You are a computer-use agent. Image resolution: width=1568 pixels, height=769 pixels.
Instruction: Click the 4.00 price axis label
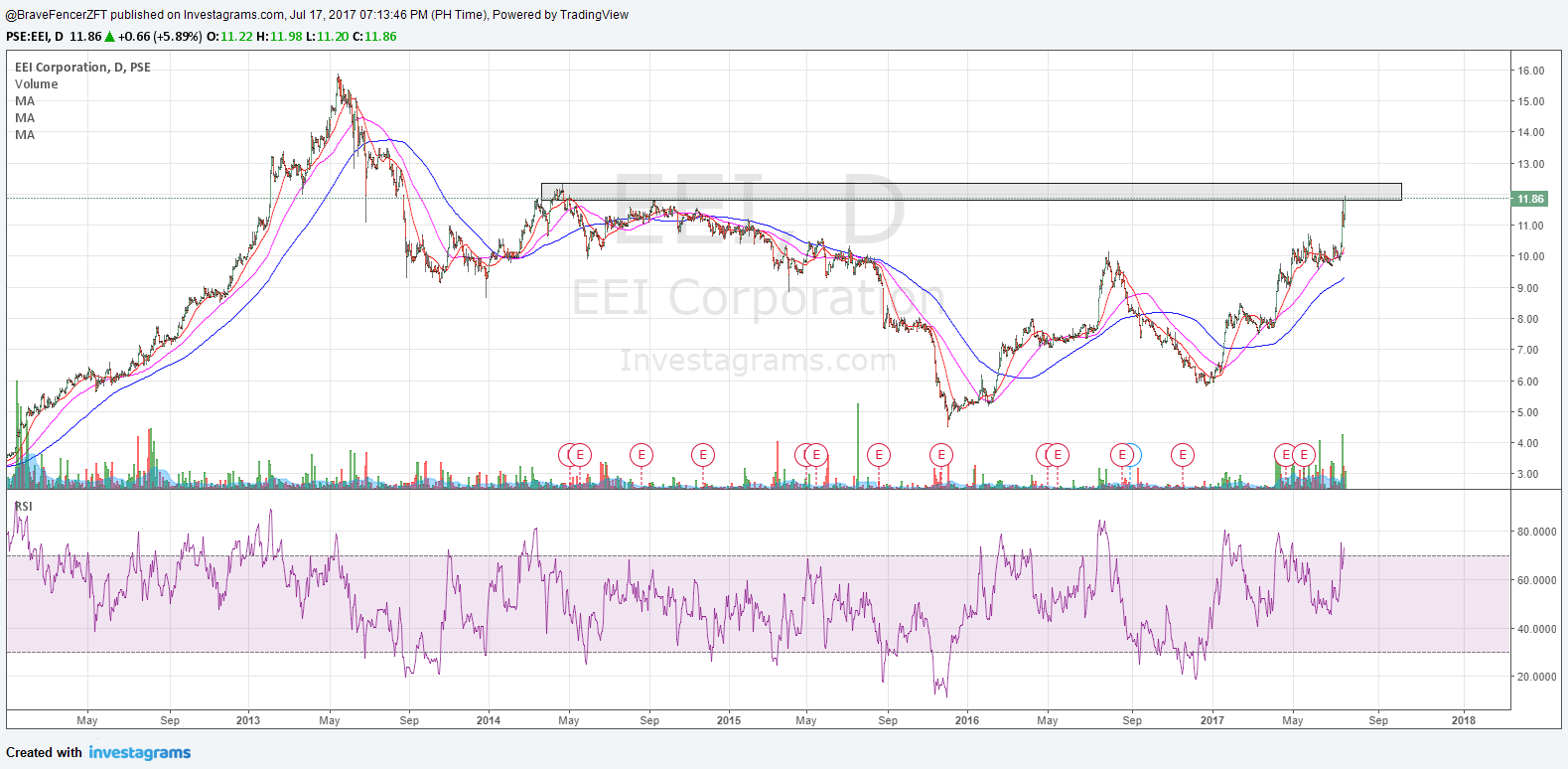[x=1527, y=443]
